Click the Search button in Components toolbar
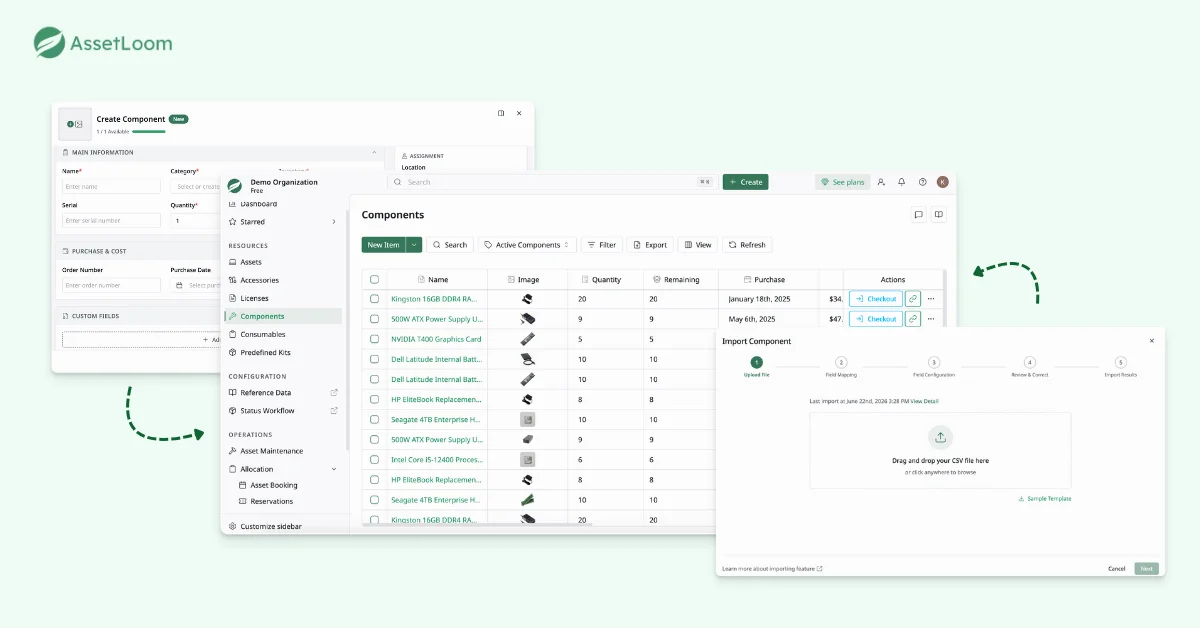Screen dimensions: 1200x628 pos(450,245)
